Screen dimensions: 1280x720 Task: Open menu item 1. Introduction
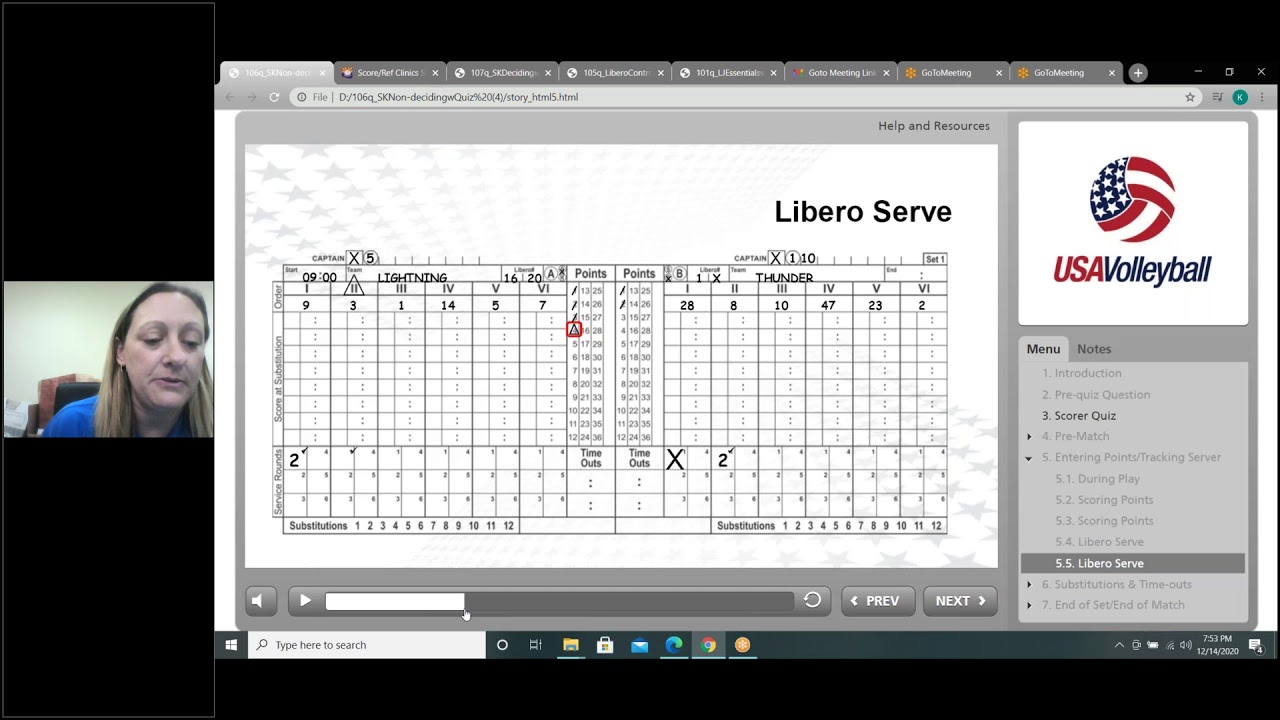1081,373
